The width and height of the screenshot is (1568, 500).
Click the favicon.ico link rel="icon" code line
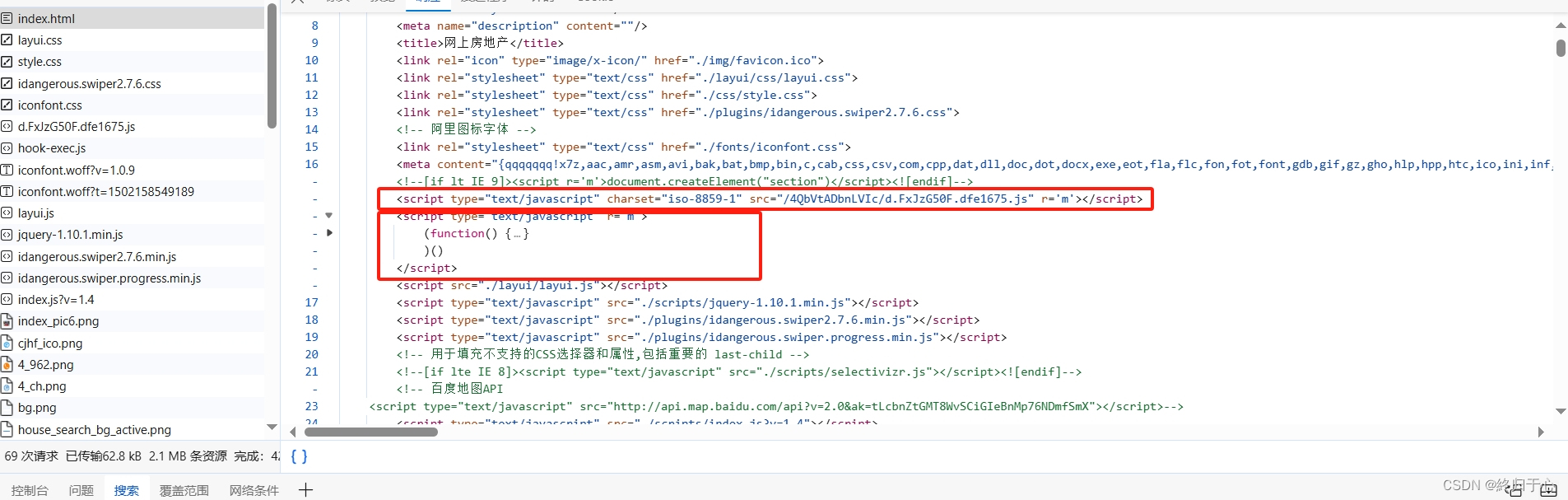610,60
